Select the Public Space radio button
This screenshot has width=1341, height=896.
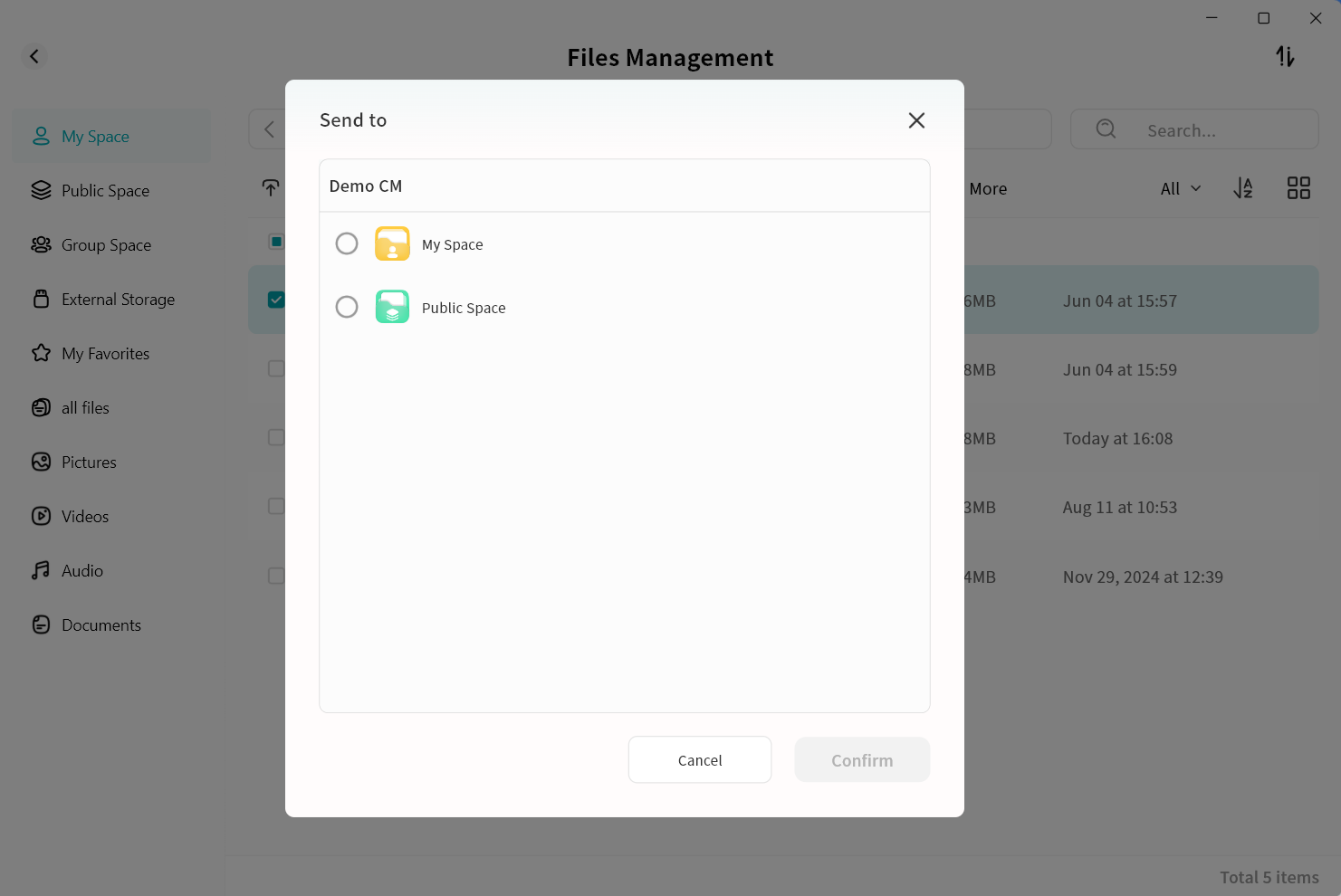pyautogui.click(x=347, y=307)
